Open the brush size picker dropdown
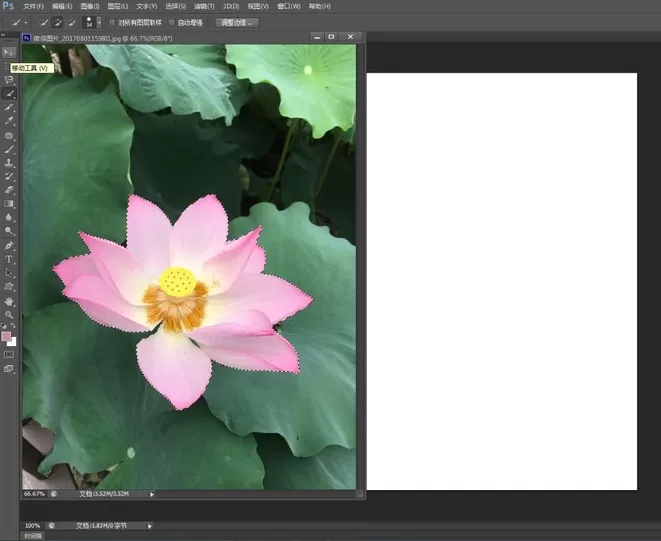661x541 pixels. pyautogui.click(x=99, y=22)
